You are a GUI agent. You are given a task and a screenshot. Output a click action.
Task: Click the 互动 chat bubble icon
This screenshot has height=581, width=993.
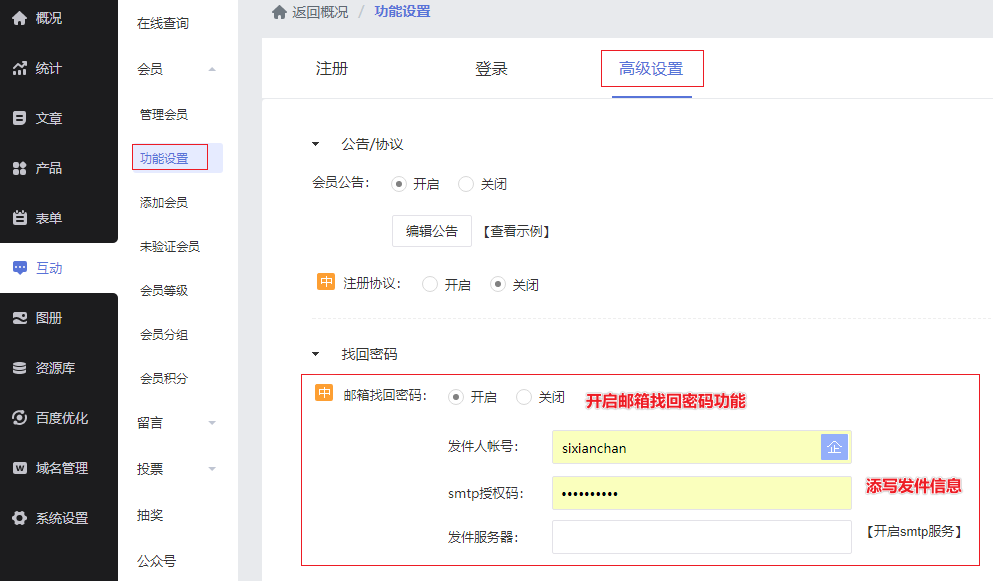[x=19, y=268]
